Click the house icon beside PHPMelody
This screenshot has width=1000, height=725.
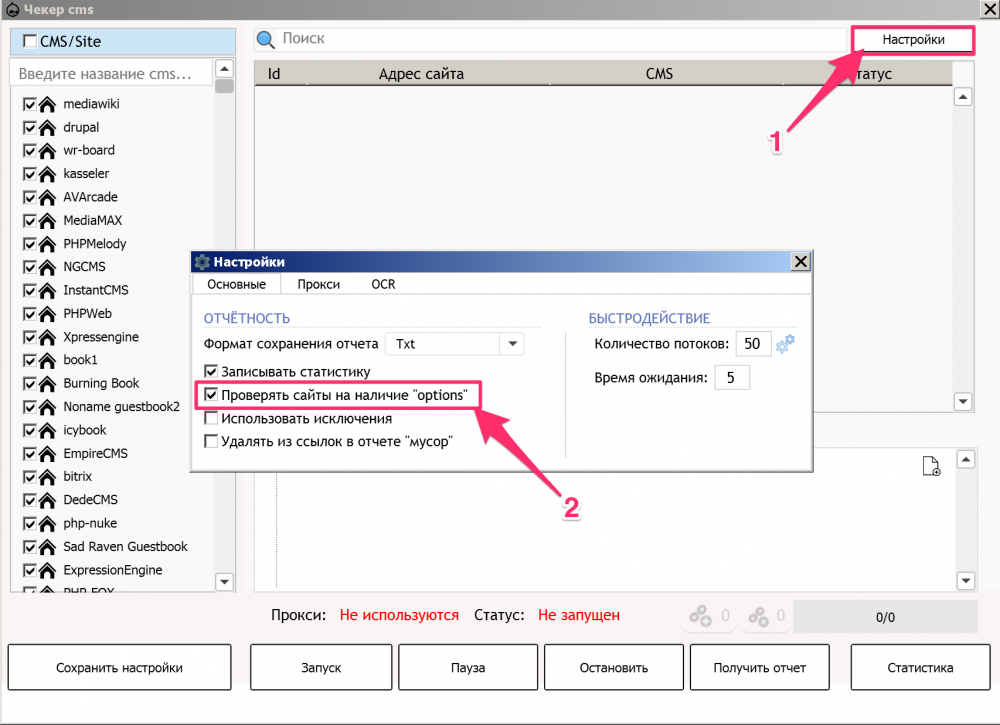point(47,244)
